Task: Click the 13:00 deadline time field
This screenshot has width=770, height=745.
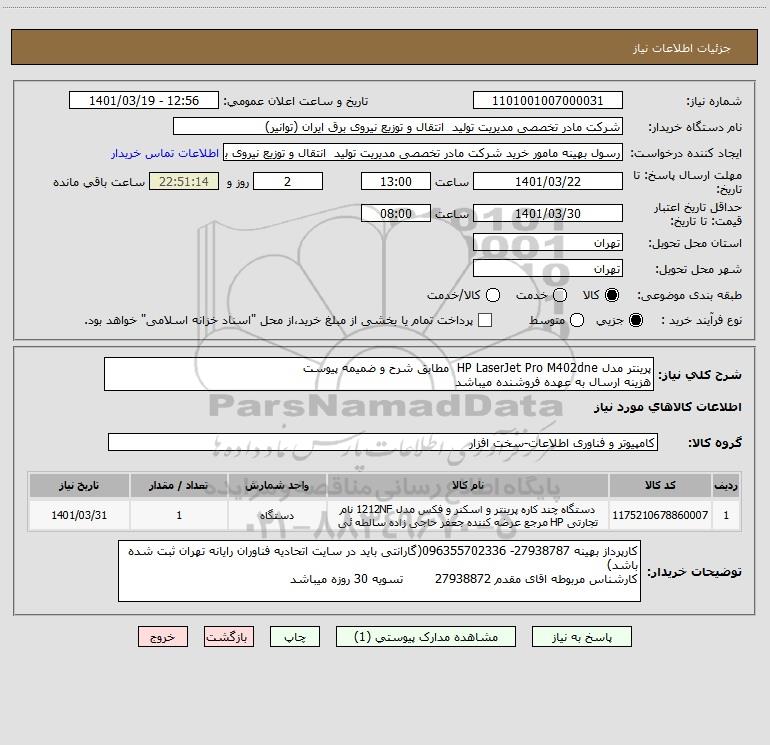Action: pyautogui.click(x=396, y=182)
